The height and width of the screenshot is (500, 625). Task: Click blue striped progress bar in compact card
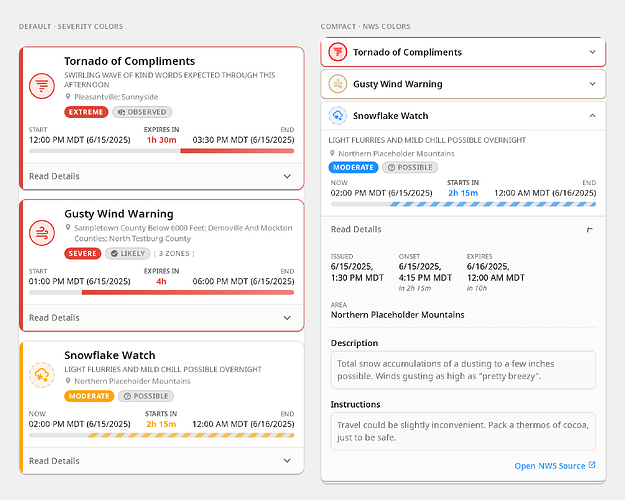[493, 204]
